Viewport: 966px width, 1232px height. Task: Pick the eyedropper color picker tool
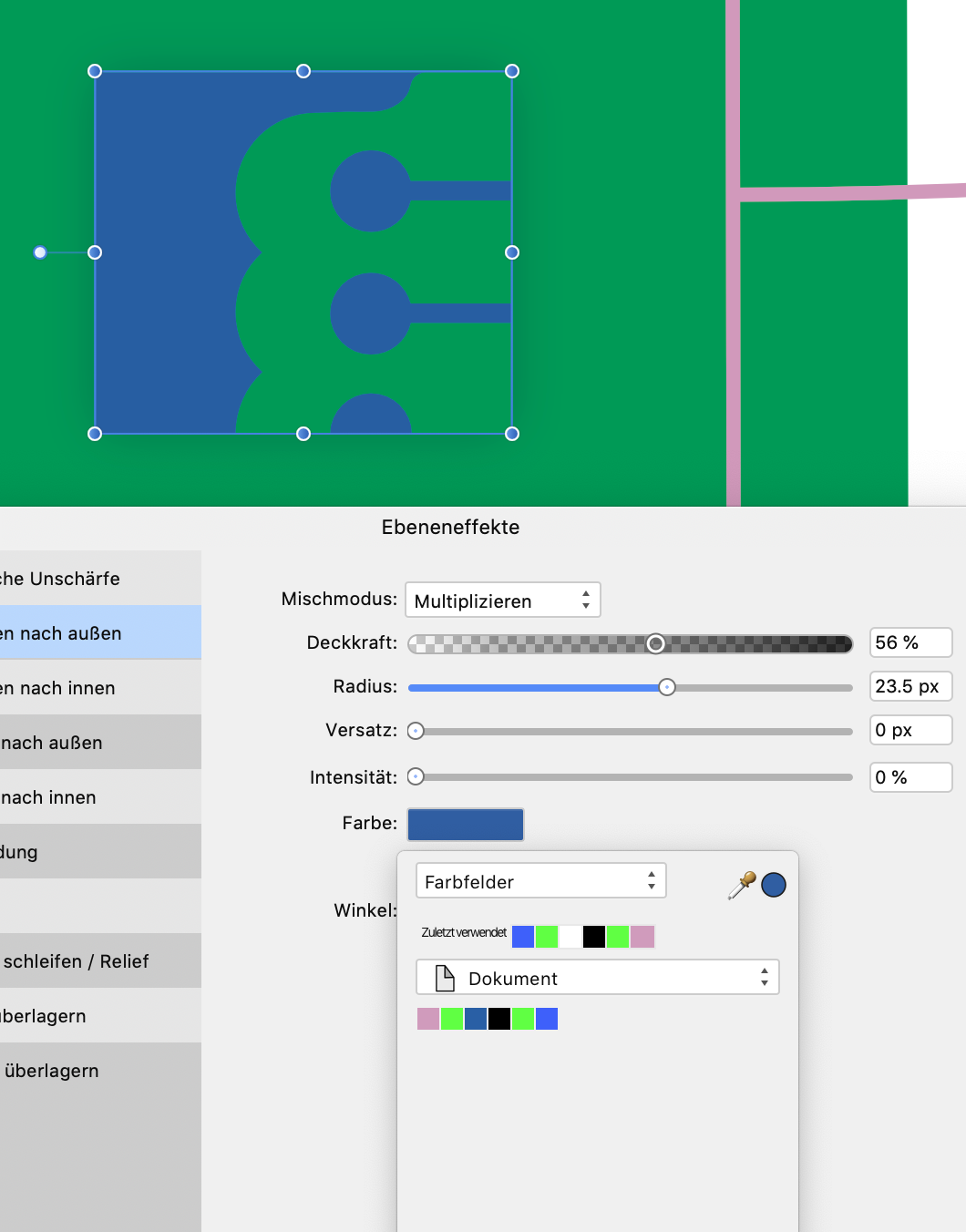742,885
